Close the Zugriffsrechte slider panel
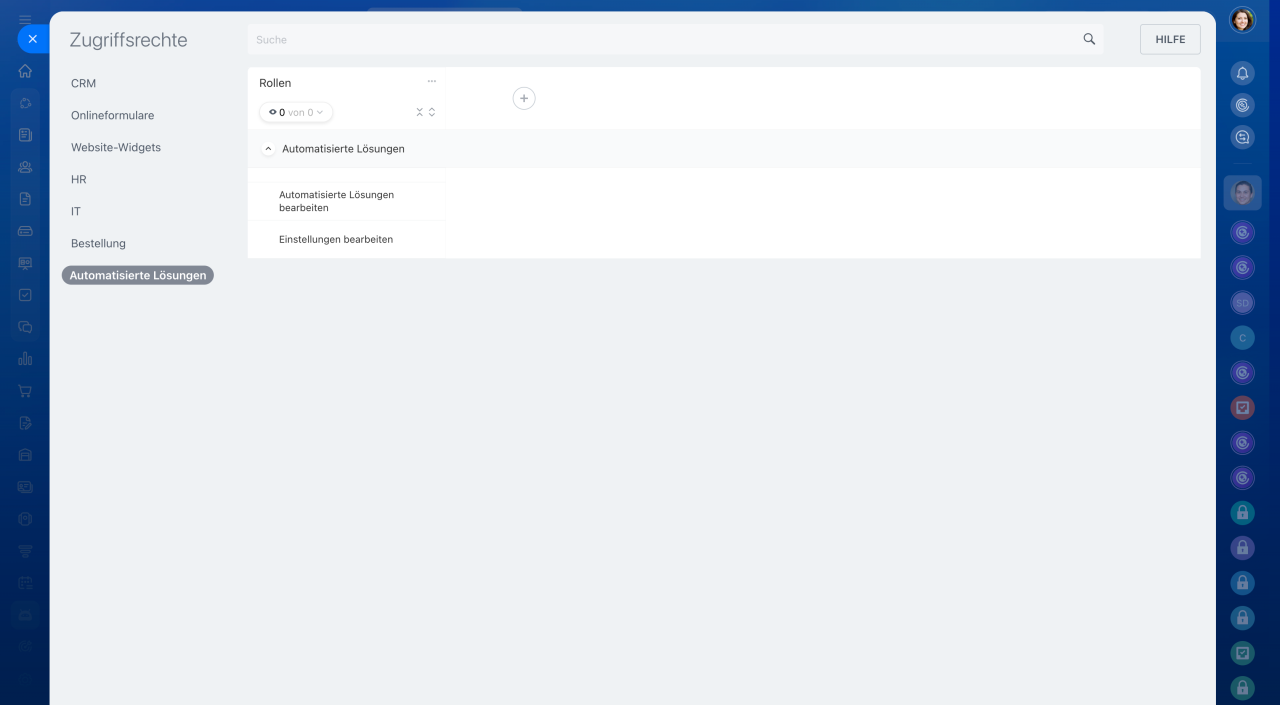Screen dimensions: 1280x705 pos(32,39)
